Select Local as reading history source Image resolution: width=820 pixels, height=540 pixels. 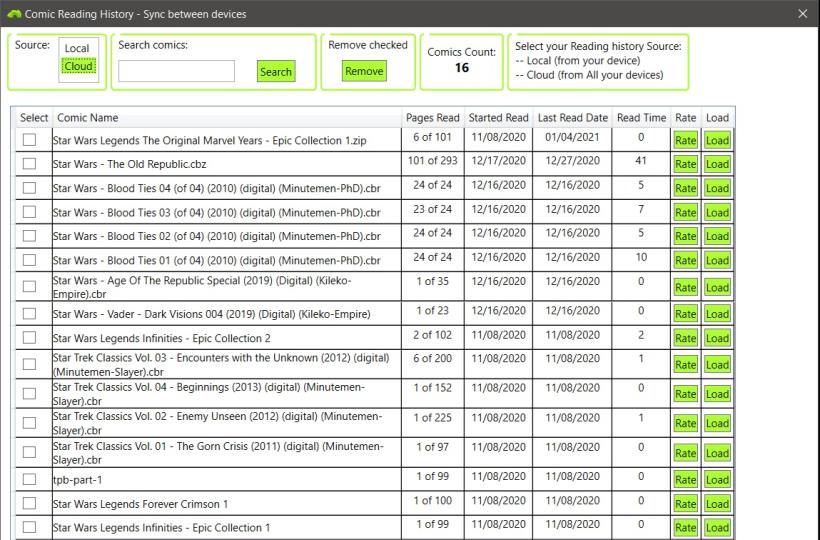pos(77,48)
